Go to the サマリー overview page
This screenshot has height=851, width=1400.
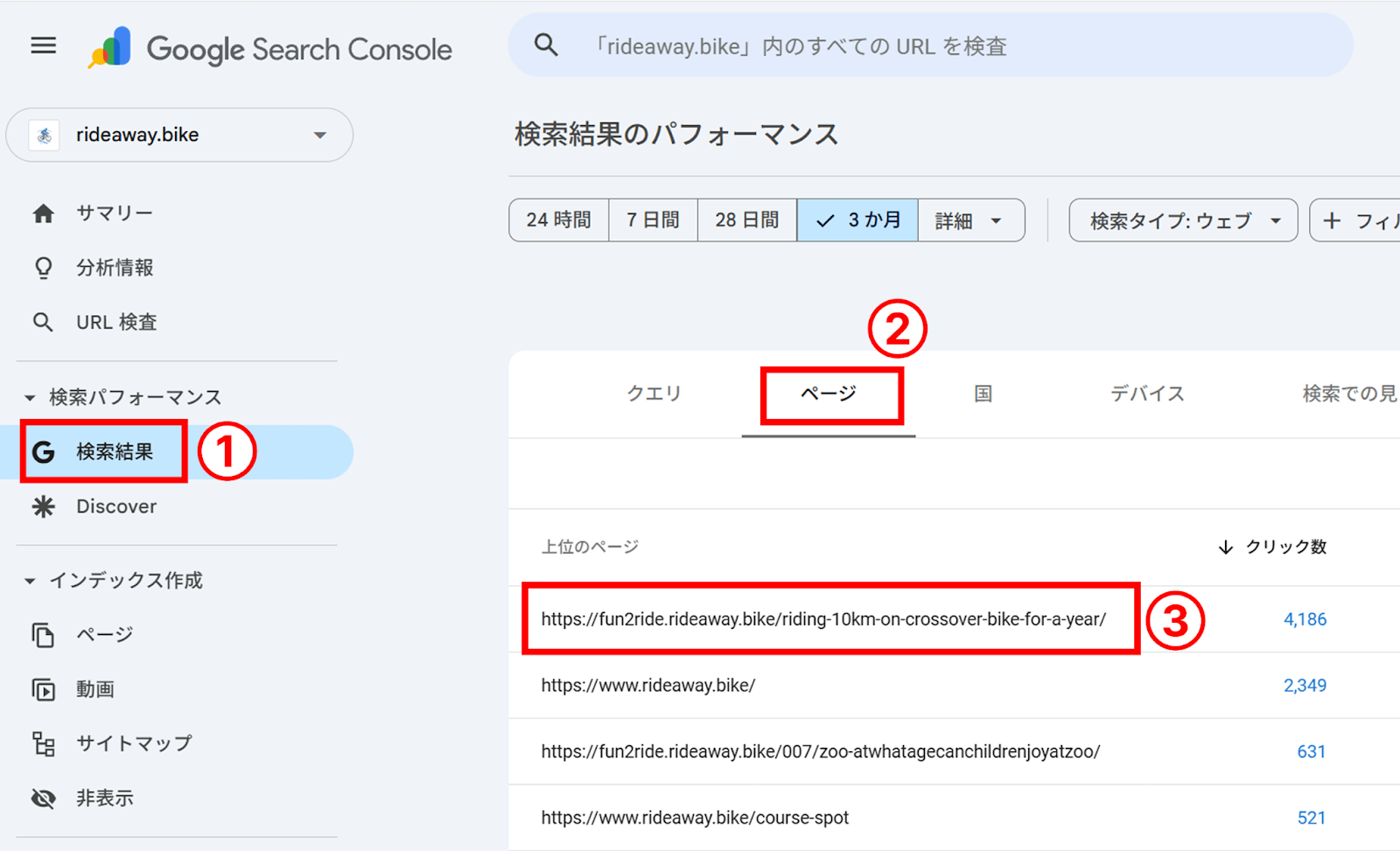click(114, 212)
